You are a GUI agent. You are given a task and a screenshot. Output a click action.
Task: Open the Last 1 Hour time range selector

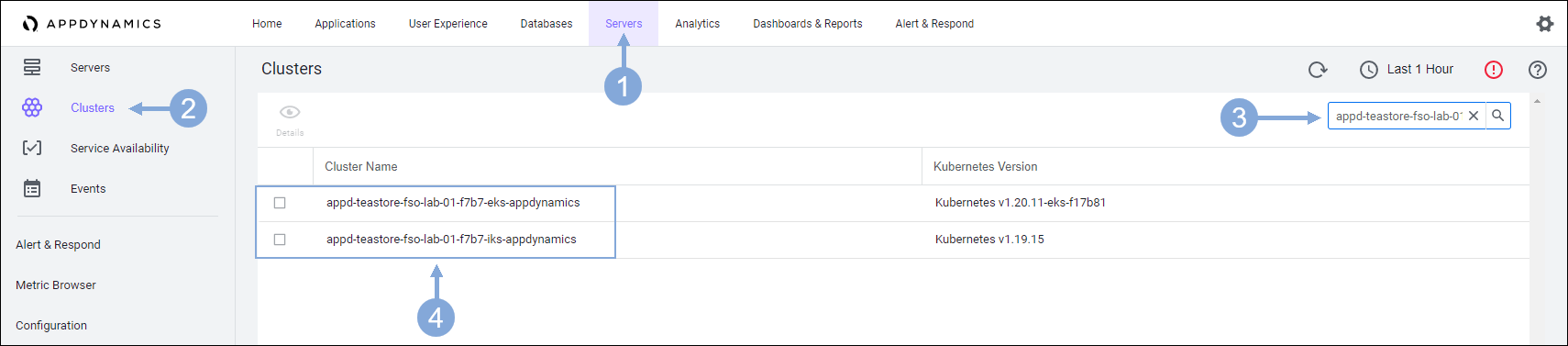(1407, 70)
